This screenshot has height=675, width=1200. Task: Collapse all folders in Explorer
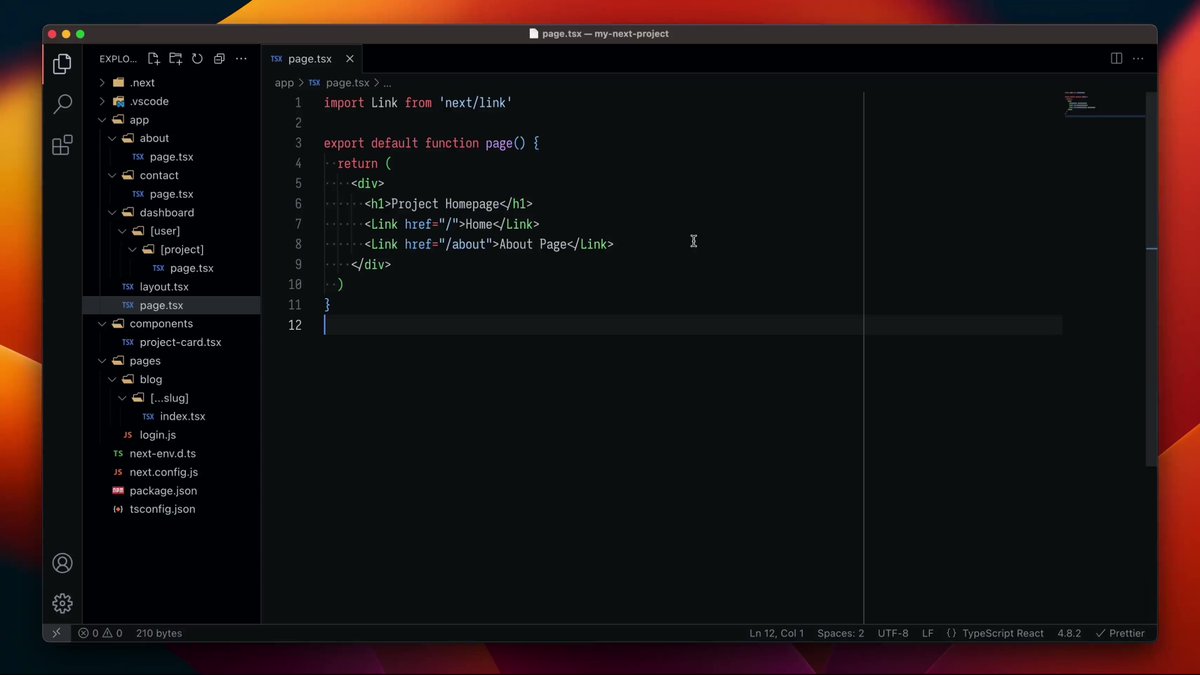(x=219, y=59)
